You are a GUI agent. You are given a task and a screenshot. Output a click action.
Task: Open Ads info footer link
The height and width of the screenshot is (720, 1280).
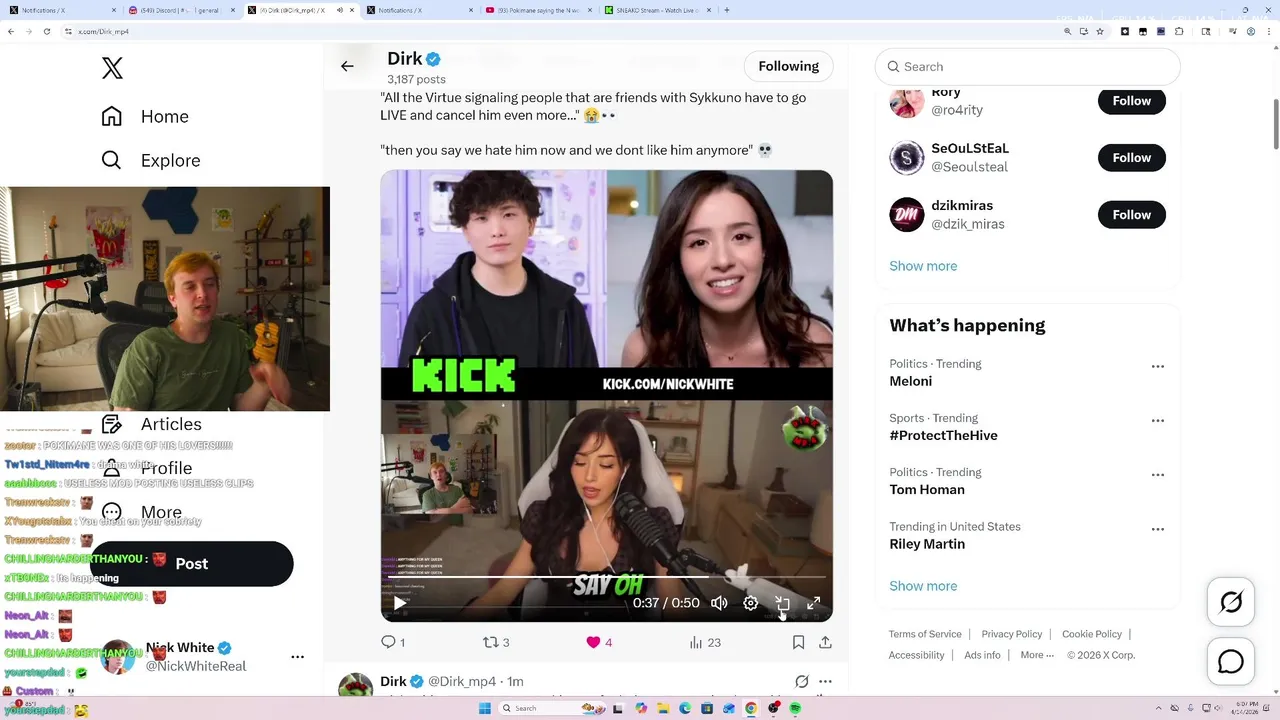(x=982, y=655)
